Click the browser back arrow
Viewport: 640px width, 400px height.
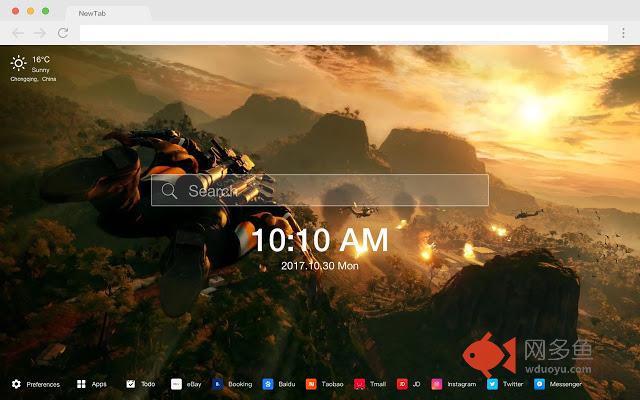coord(18,33)
